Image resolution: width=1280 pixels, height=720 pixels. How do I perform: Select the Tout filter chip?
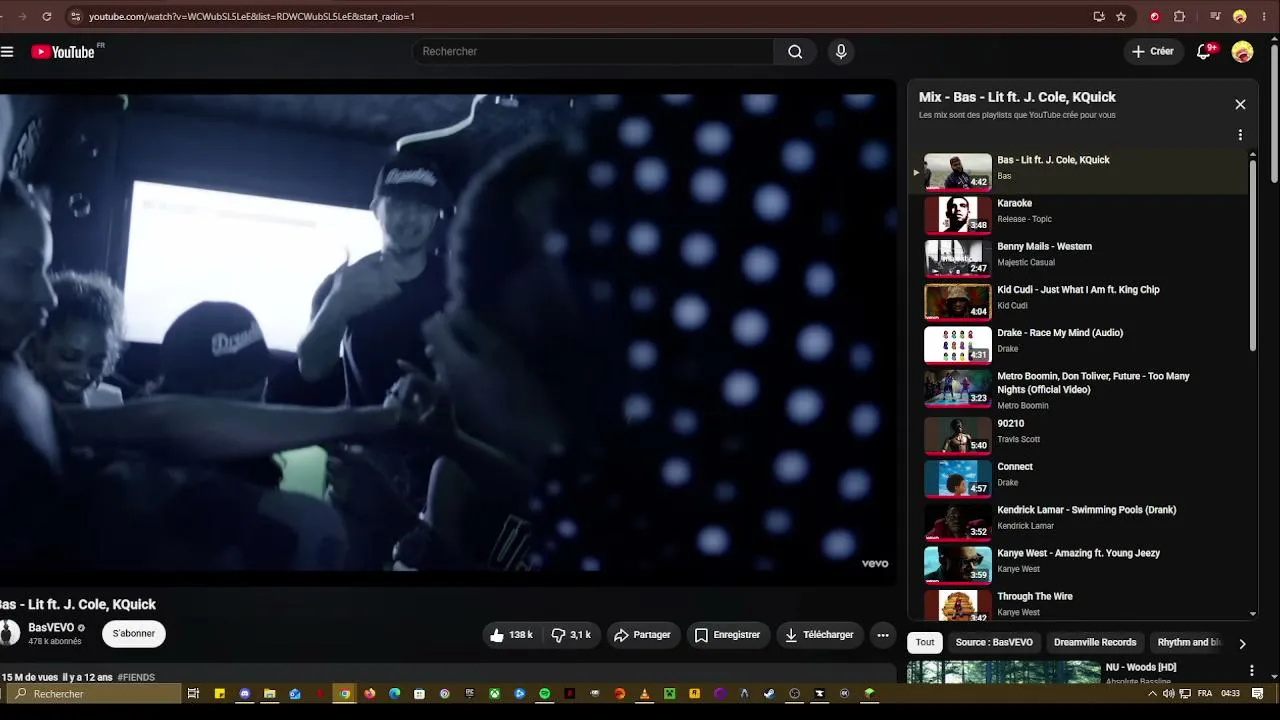[x=925, y=642]
